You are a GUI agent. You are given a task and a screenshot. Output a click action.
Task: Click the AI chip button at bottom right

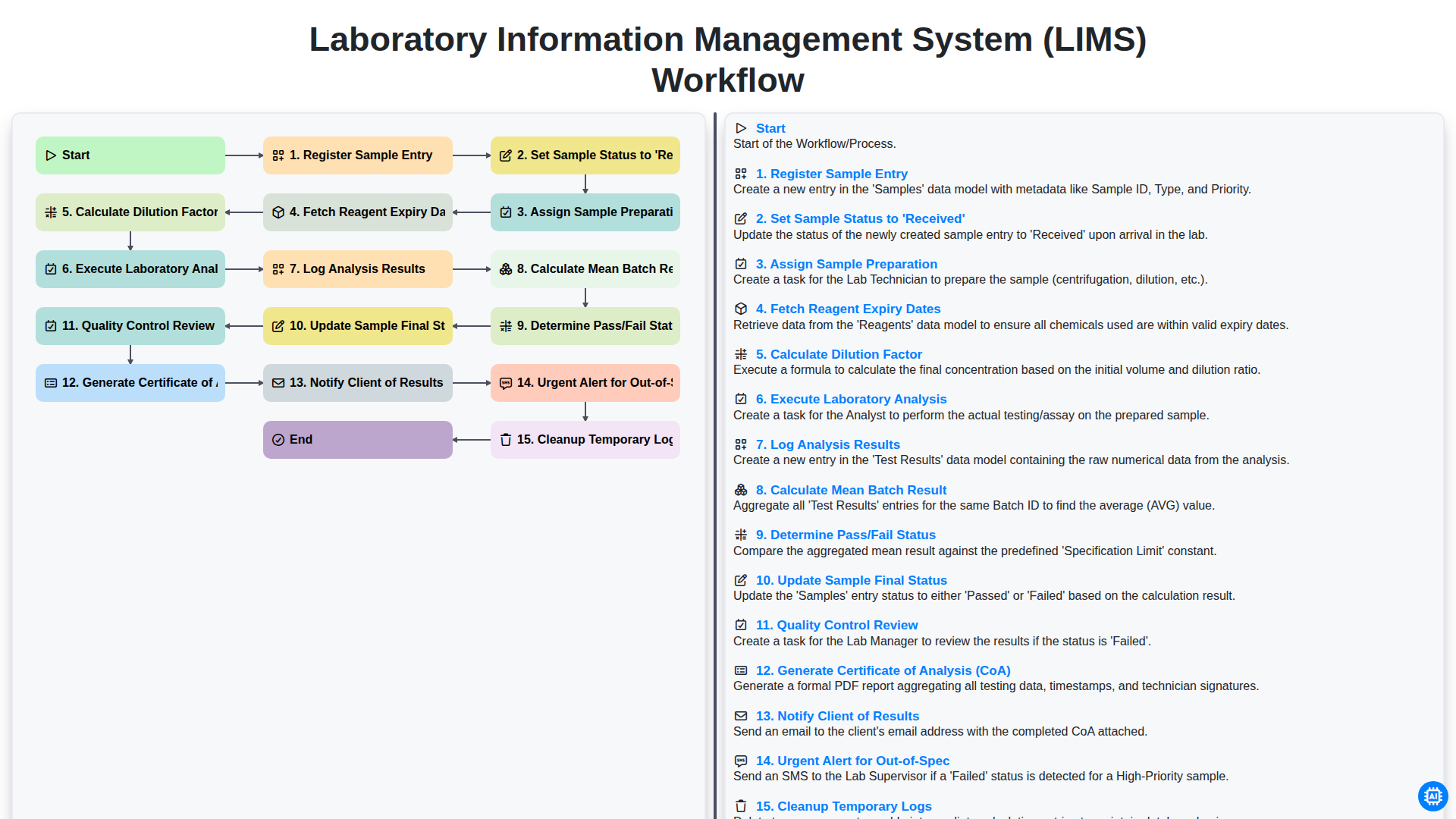1432,796
